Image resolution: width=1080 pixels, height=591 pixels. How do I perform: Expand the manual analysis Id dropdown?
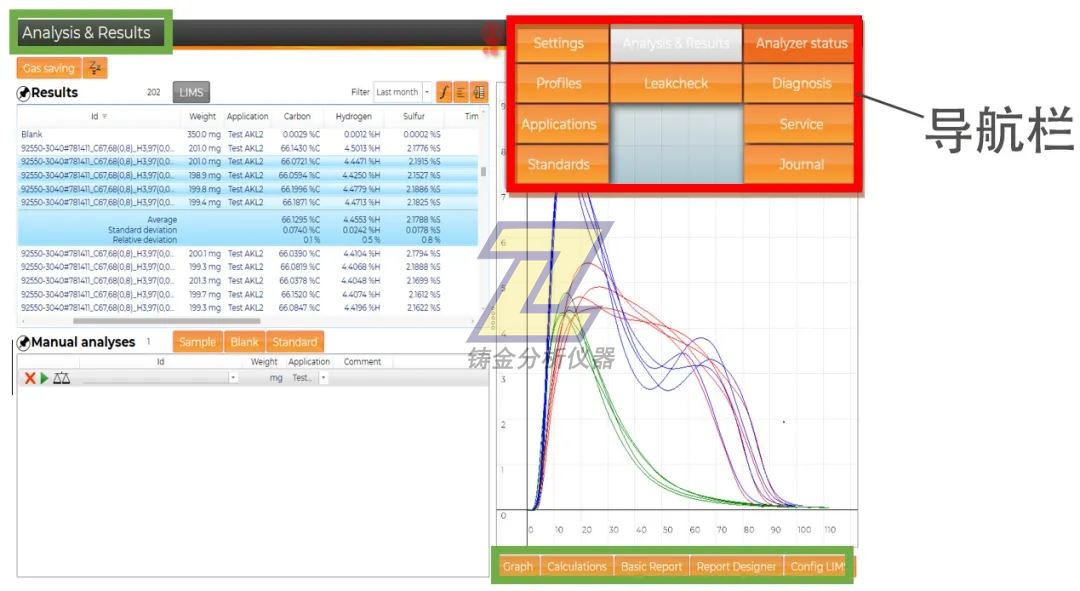(233, 378)
